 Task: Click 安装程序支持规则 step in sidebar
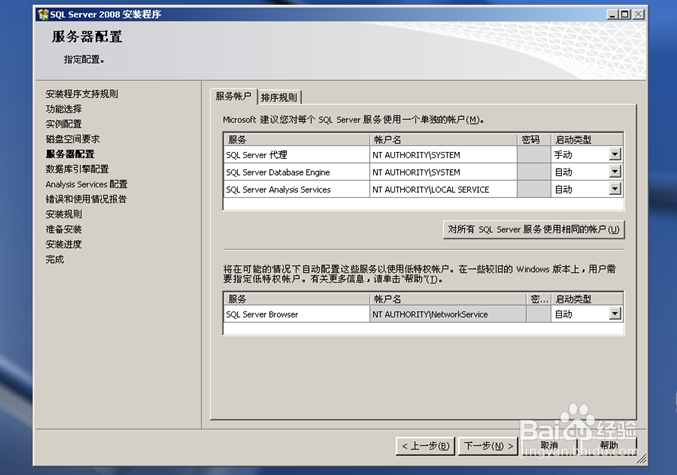pos(82,94)
